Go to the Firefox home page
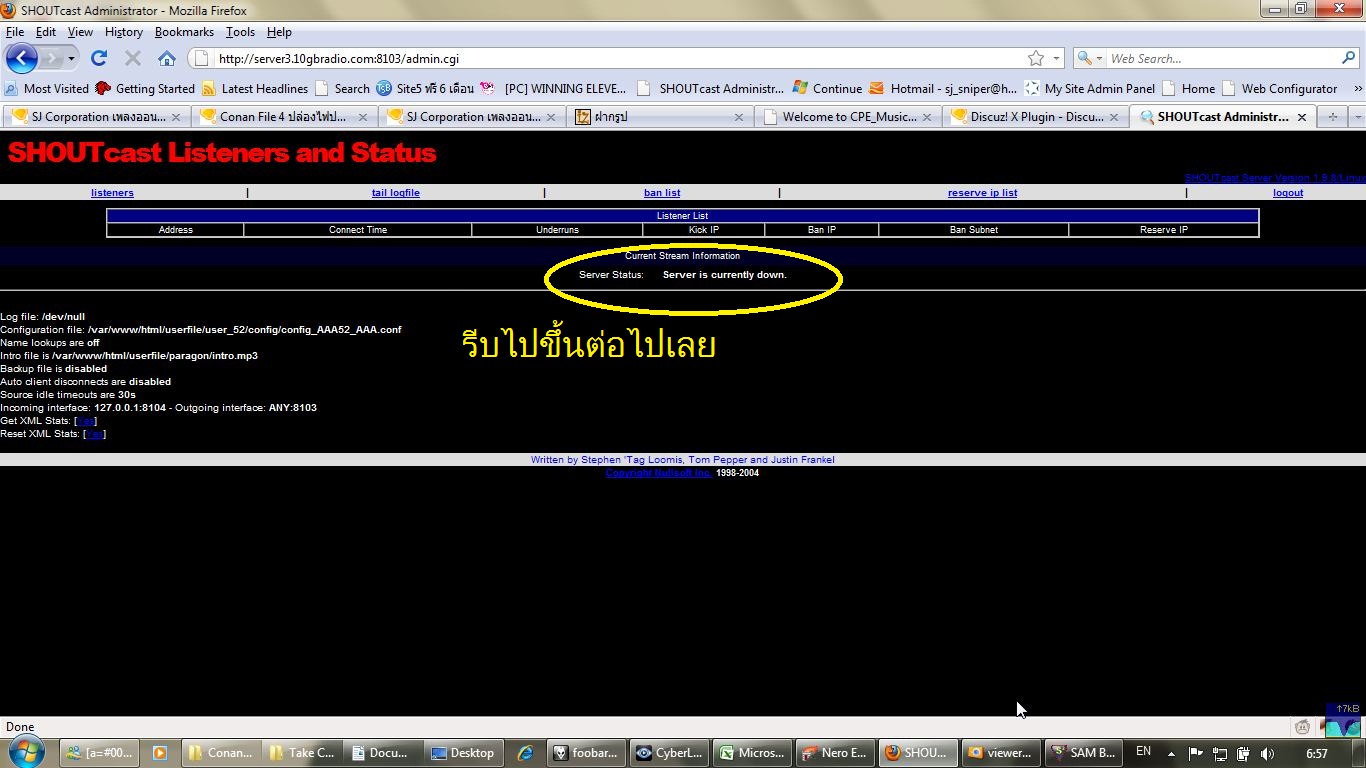Screen dimensions: 1366x768 [x=167, y=58]
